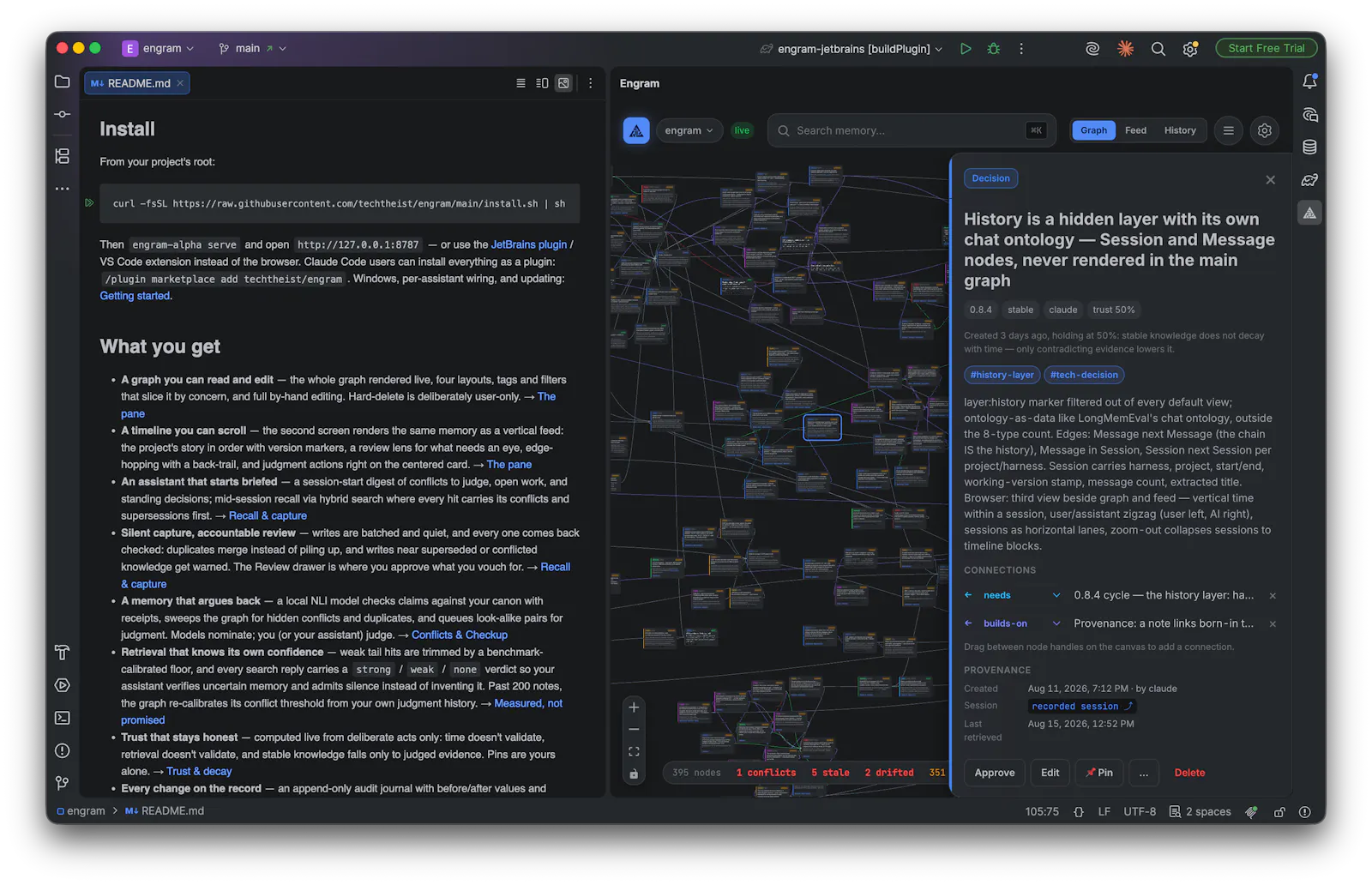1372x885 pixels.
Task: Click the Search memory field
Action: 911,130
